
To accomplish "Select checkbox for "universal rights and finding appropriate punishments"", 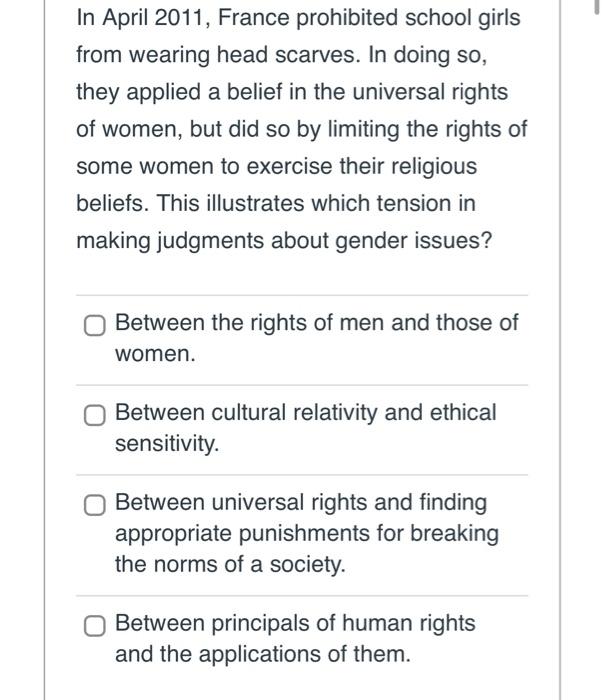I will tap(95, 505).
